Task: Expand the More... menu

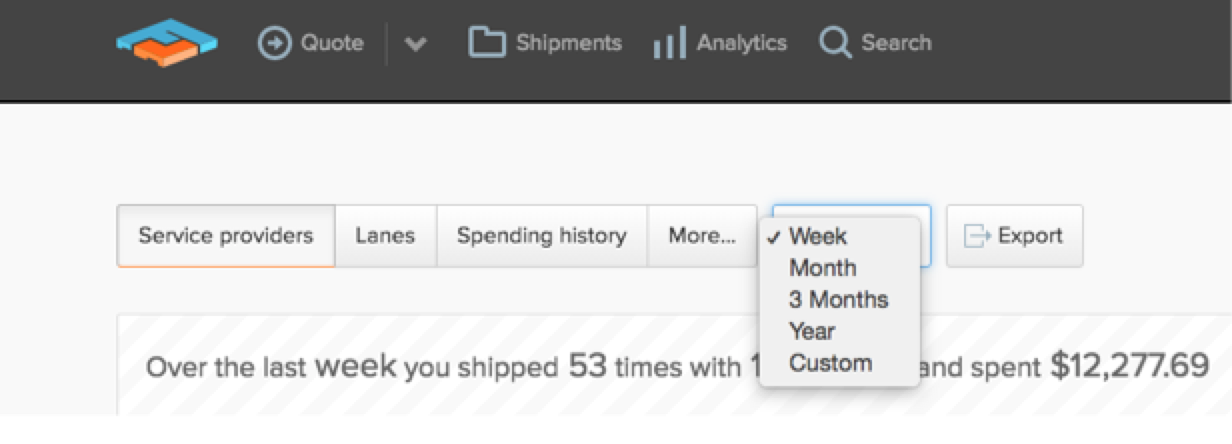Action: click(x=702, y=236)
